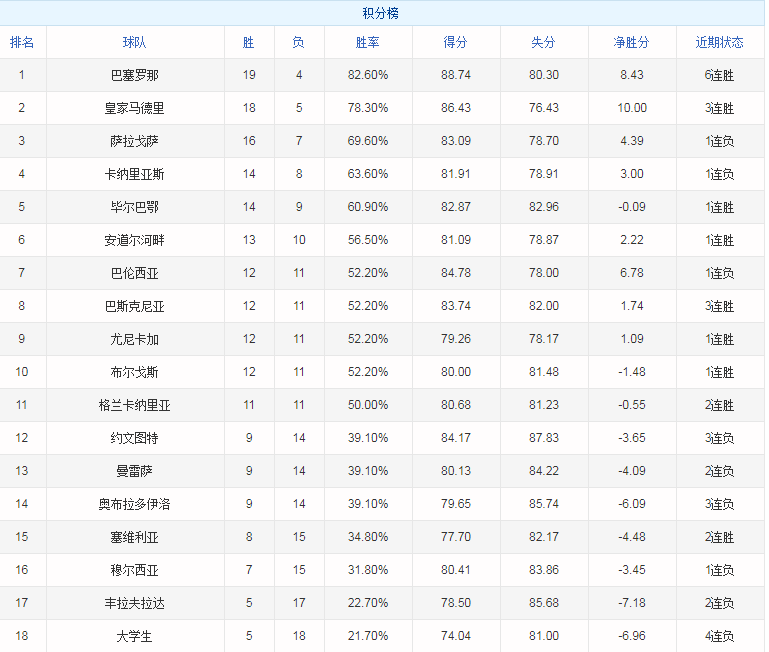Select team name 卡纳里亚斯
The image size is (769, 652).
(x=134, y=174)
